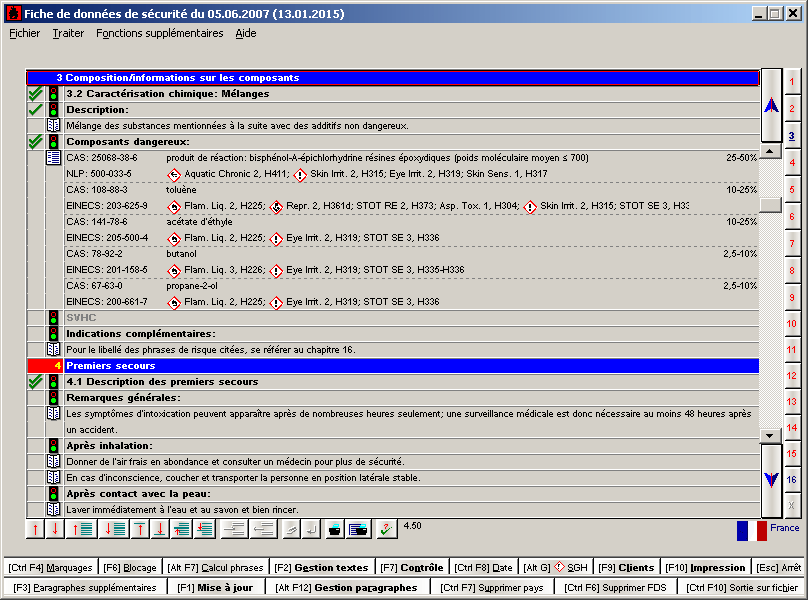Jump to chapter 8 in the side tabs
Screen dimensions: 808x600
pos(792,271)
